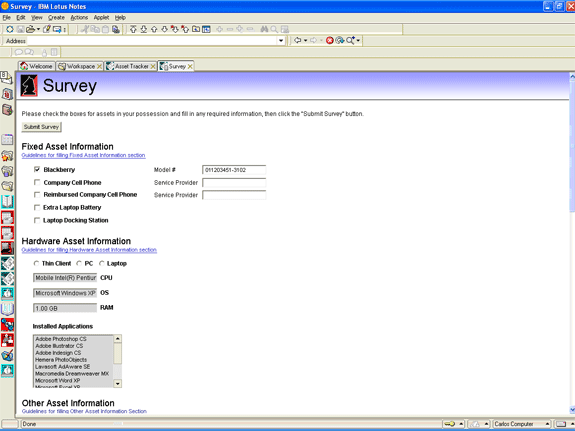Click Reimbursed Cell Phone Service Provider field

[234, 195]
